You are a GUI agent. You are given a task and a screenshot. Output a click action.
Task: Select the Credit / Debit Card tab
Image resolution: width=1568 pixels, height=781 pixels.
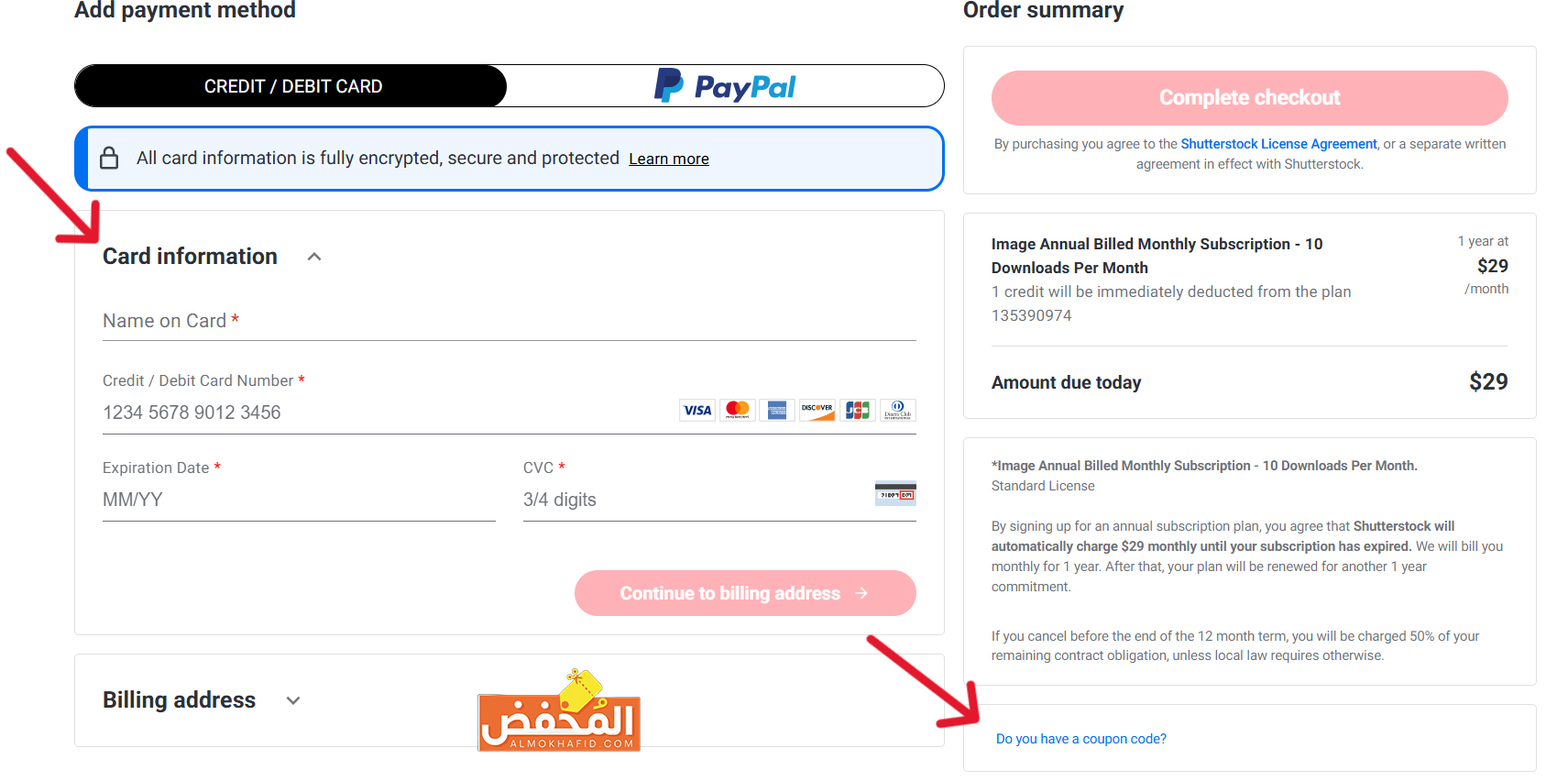pos(291,86)
